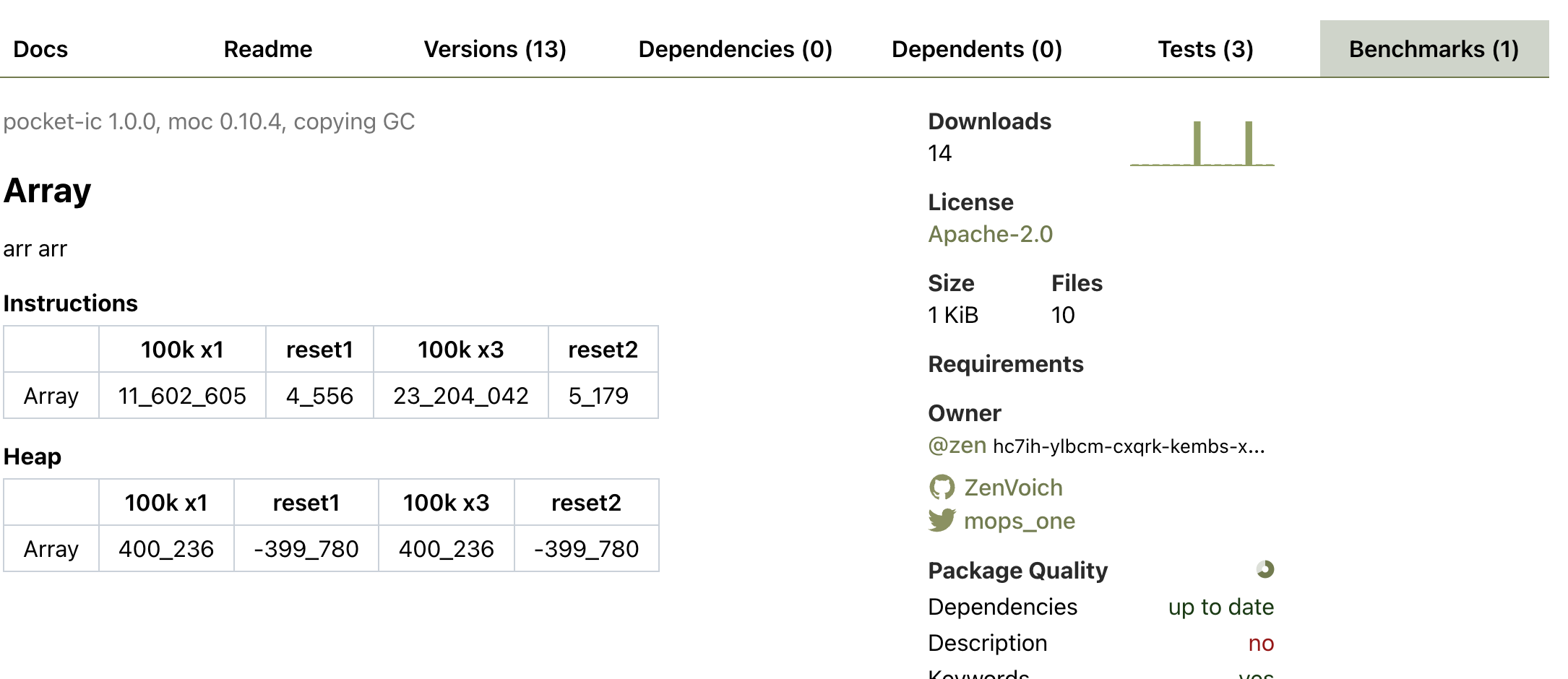The height and width of the screenshot is (679, 1568).
Task: Click the downloads bar chart
Action: click(x=1202, y=144)
